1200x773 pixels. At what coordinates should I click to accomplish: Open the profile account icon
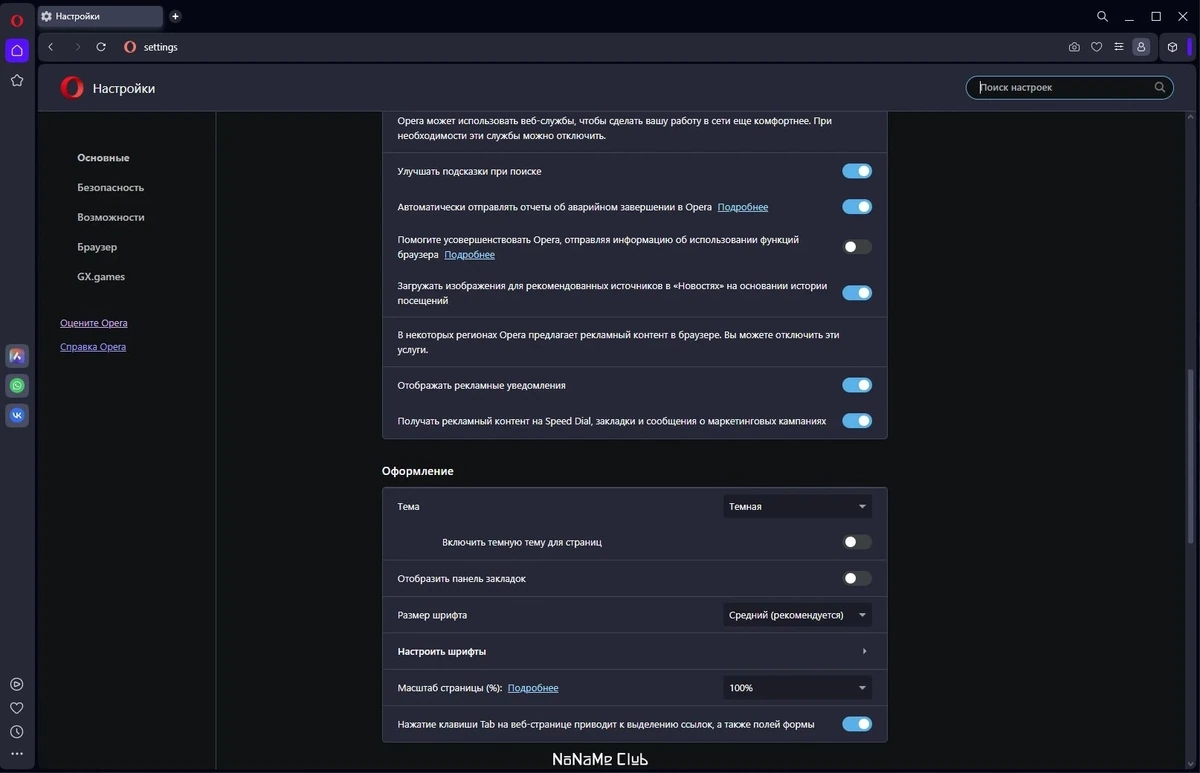1141,47
